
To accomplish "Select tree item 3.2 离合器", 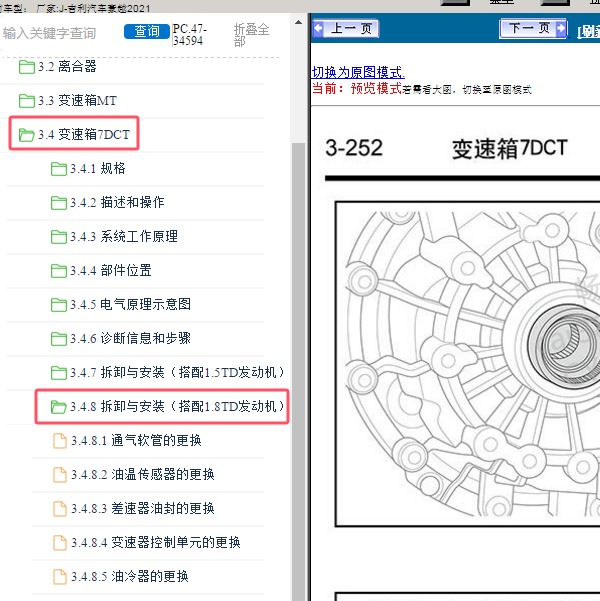I will click(67, 67).
